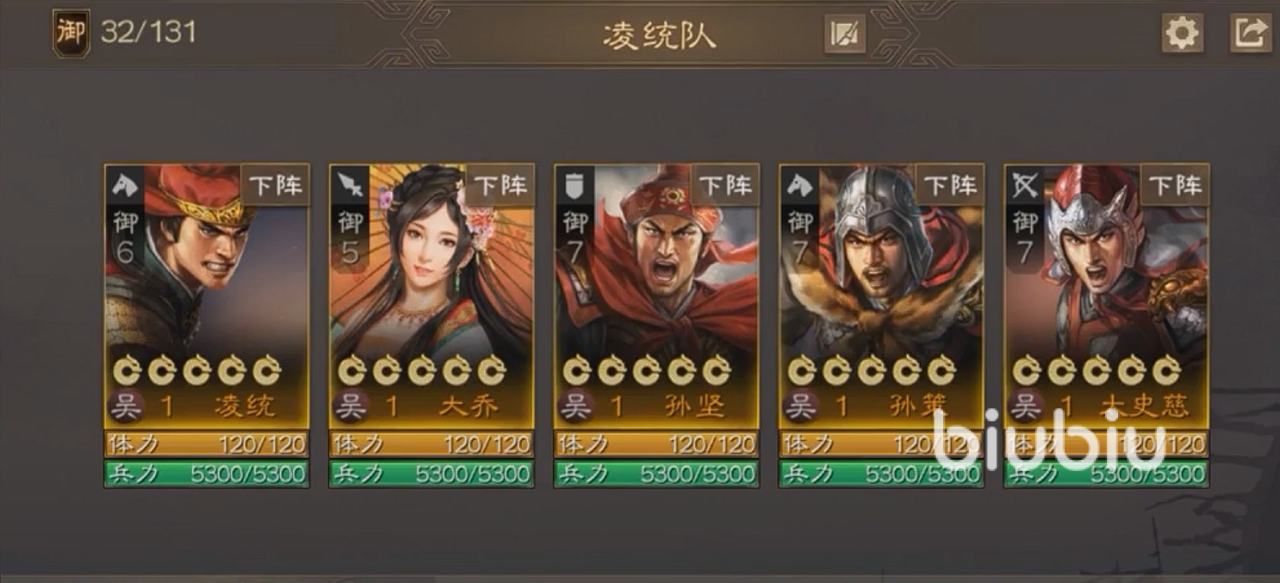1280x583 pixels.
Task: Remove 孙策 with 下阵 button
Action: 950,185
